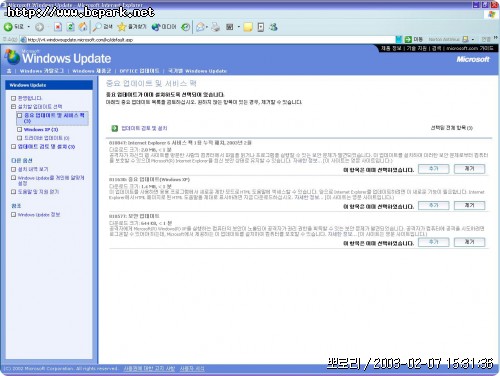The height and width of the screenshot is (376, 500).
Task: Click the 810847 Internet Explorer 6 update title
Action: pos(180,143)
